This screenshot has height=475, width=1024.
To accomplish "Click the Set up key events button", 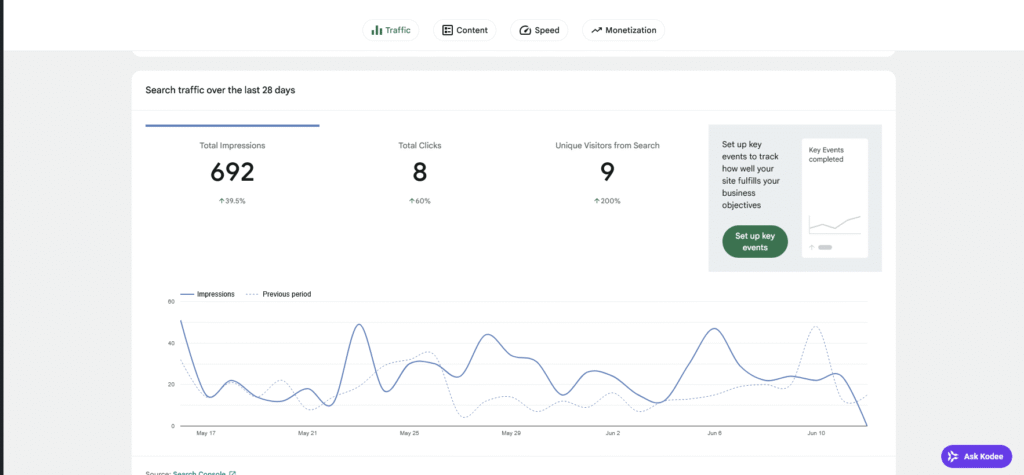I will tap(755, 242).
